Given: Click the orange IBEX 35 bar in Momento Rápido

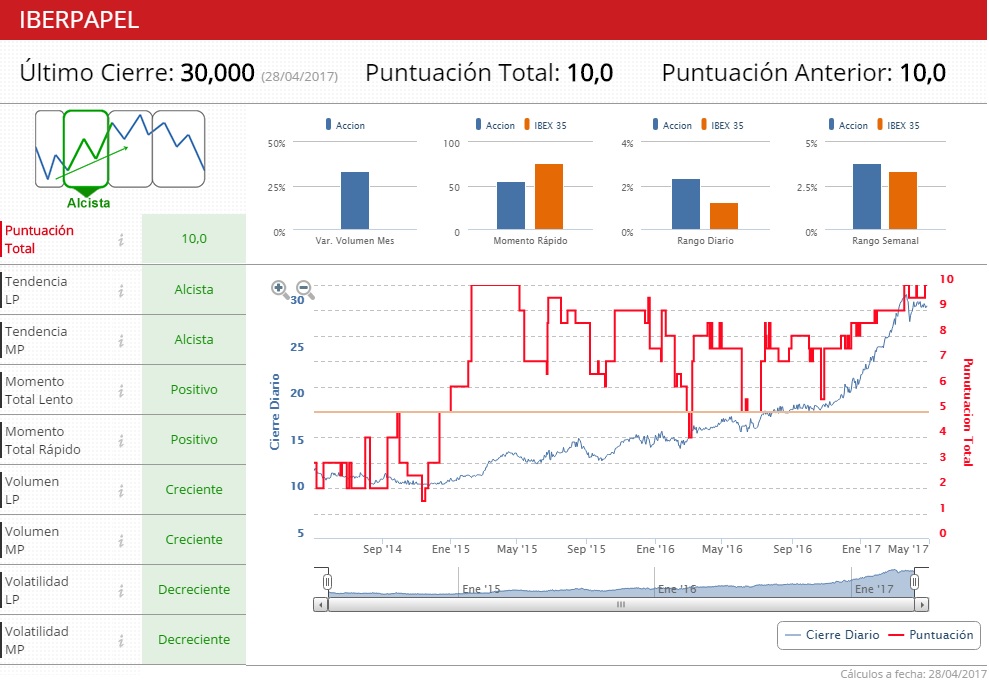Looking at the screenshot, I should (x=549, y=197).
